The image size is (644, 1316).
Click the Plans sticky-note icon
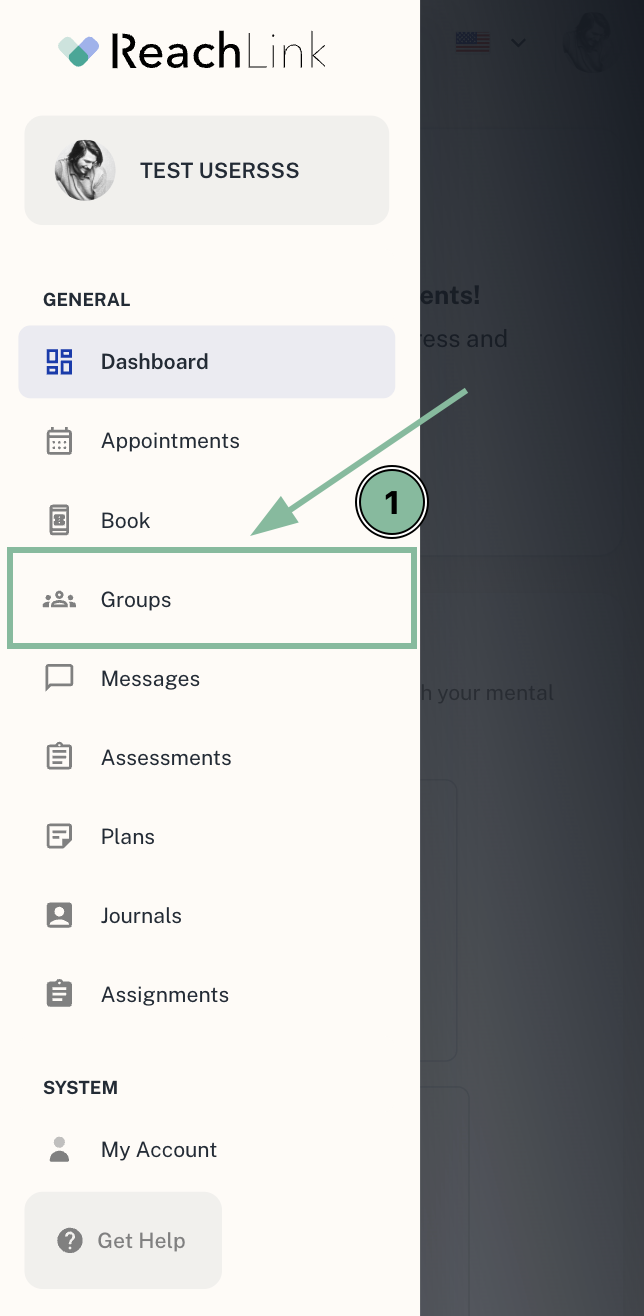(60, 836)
